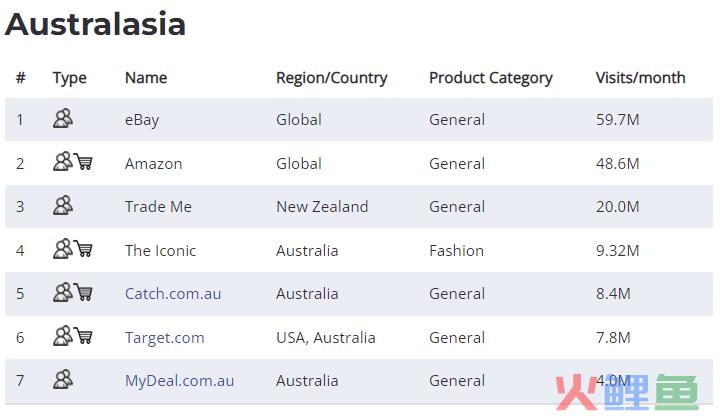Open the Catch.com.au link
723x416 pixels.
[x=173, y=294]
